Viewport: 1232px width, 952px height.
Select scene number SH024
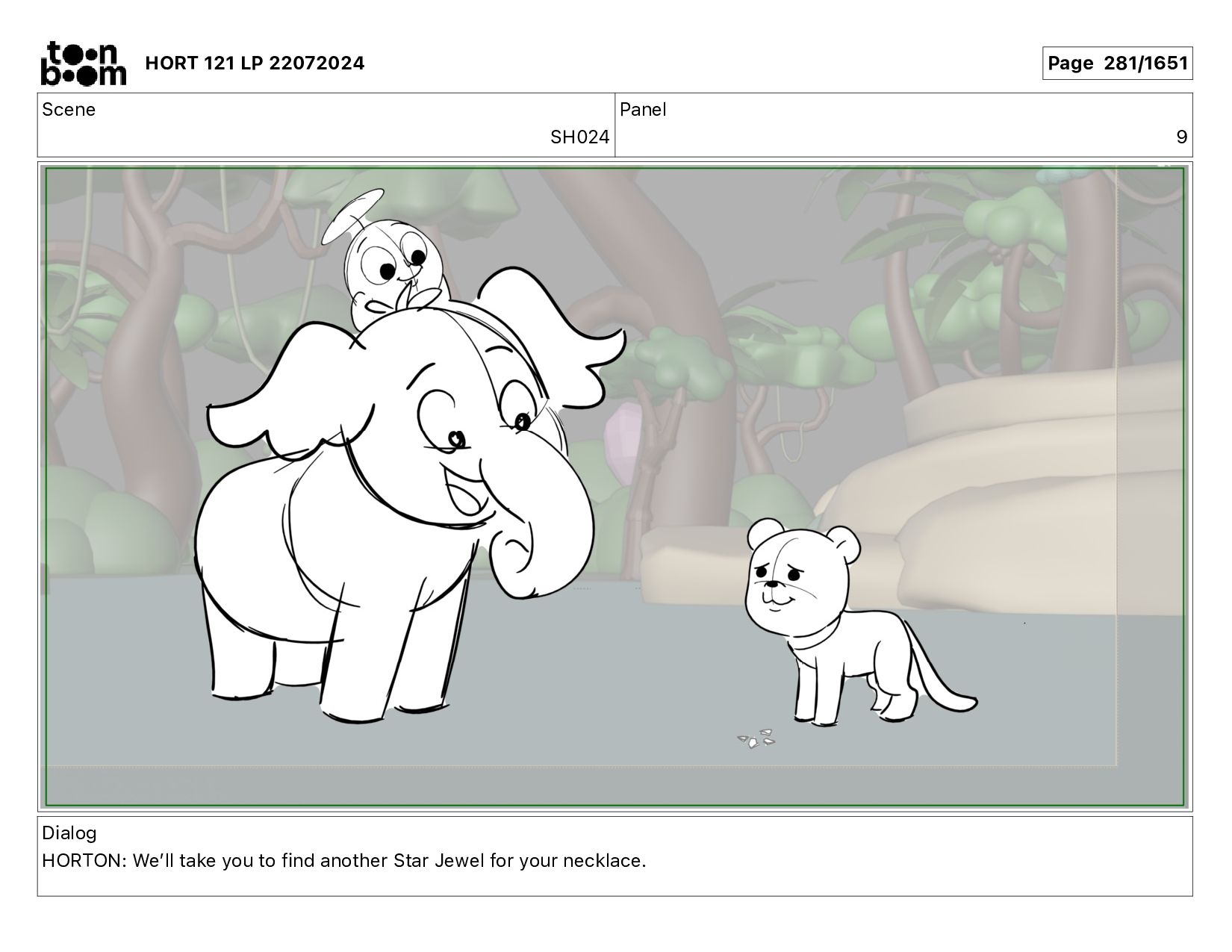pyautogui.click(x=579, y=137)
